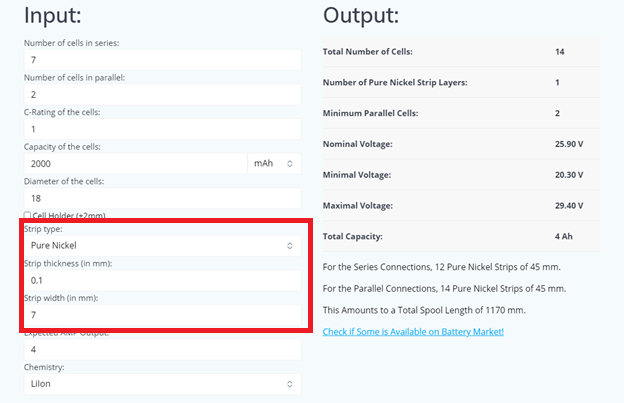The image size is (624, 403).
Task: Open the Battery Market availability link
Action: coord(413,331)
